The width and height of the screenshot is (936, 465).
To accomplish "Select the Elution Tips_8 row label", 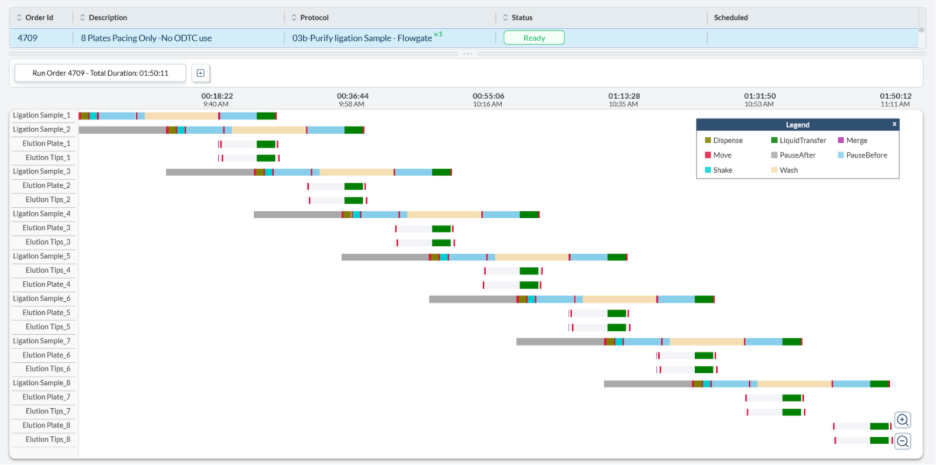I will click(47, 439).
